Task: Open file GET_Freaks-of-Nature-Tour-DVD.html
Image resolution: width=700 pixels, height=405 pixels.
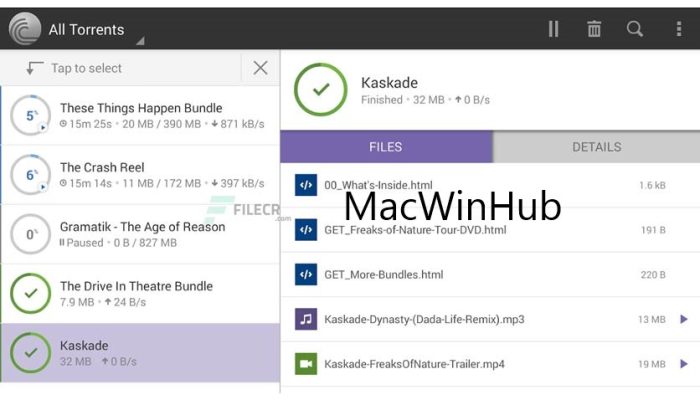Action: [490, 230]
